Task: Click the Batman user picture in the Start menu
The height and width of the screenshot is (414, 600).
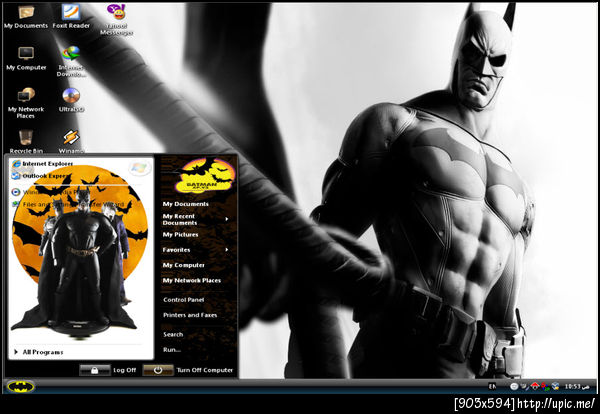Action: (204, 175)
